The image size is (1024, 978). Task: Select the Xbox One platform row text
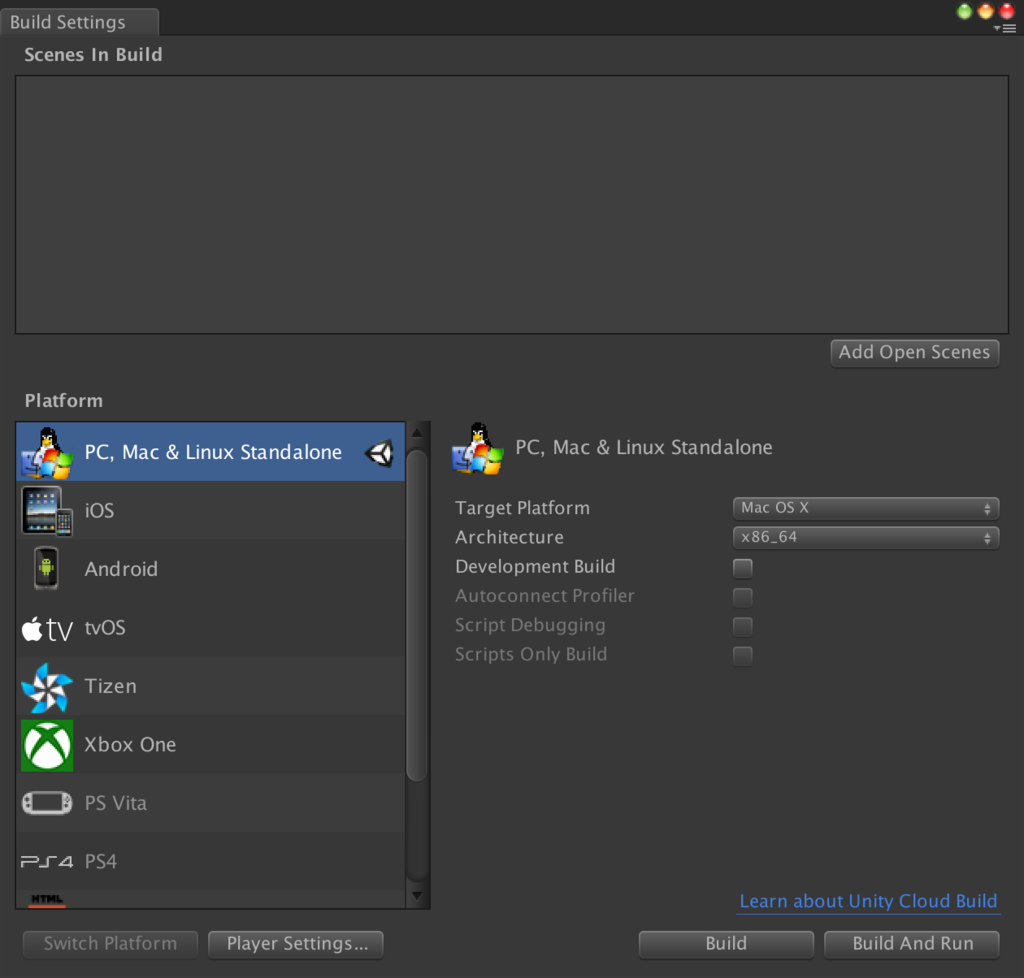pyautogui.click(x=130, y=745)
